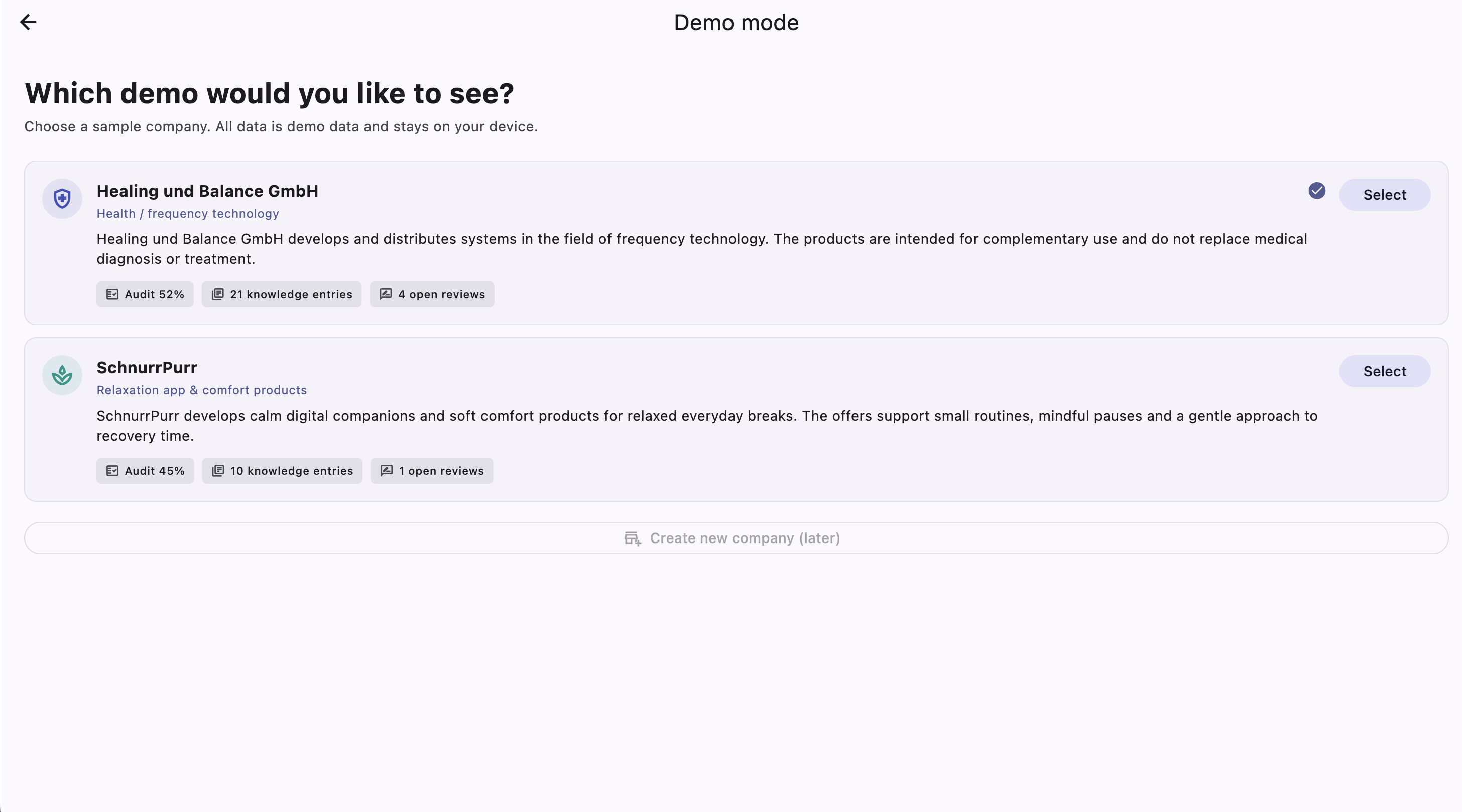Click the create new company store icon
1462x812 pixels.
(632, 538)
